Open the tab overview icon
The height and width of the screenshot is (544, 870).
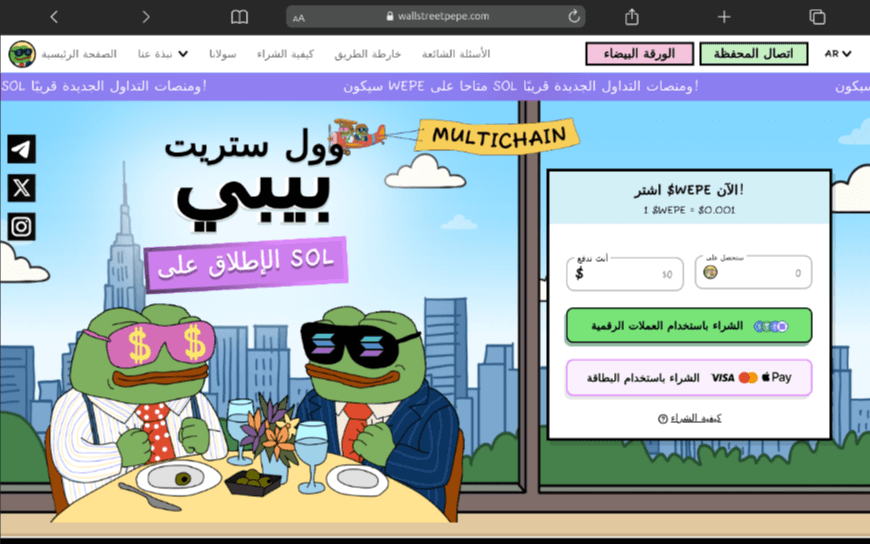[x=817, y=17]
